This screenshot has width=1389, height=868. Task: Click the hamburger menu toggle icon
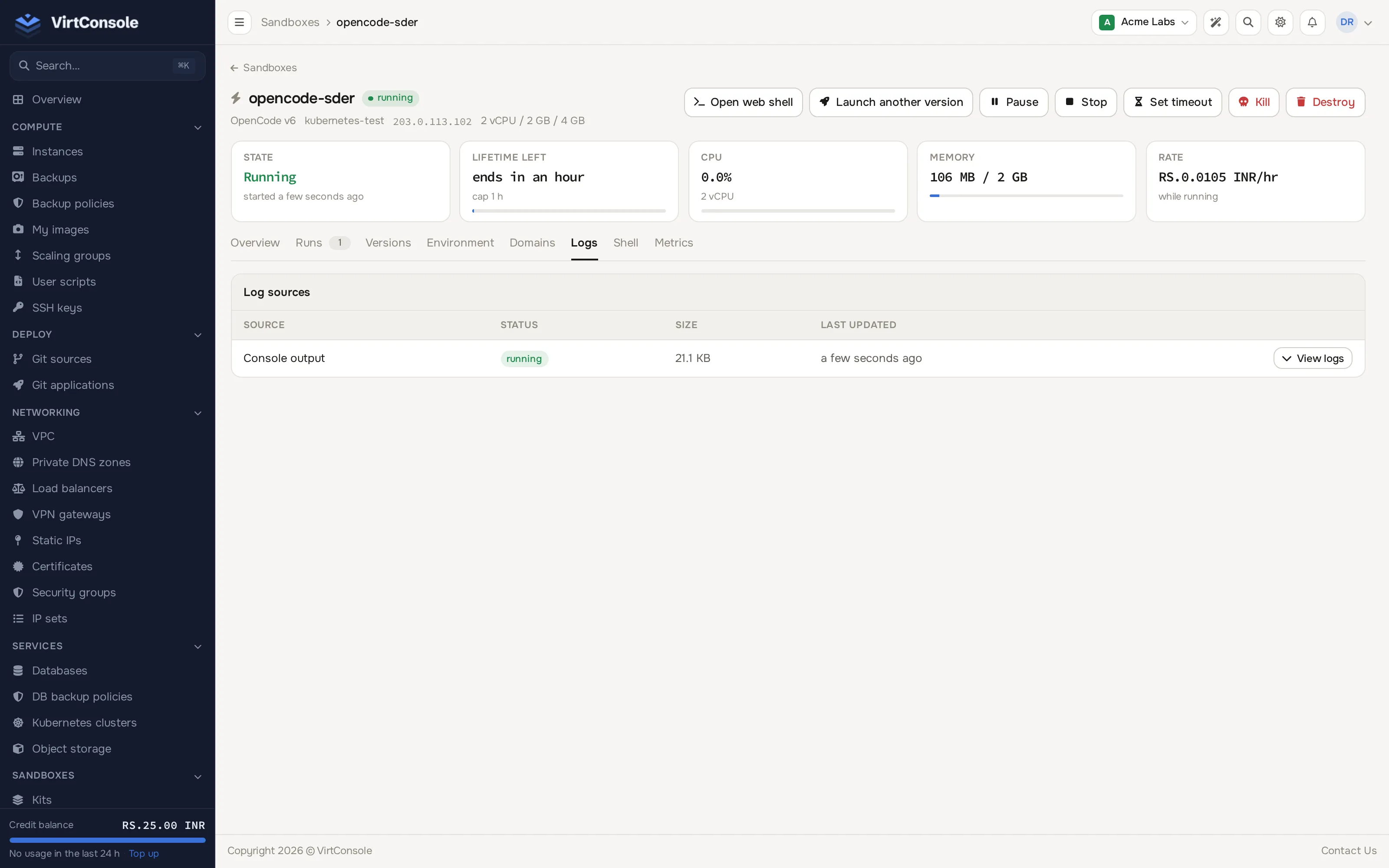click(x=239, y=23)
